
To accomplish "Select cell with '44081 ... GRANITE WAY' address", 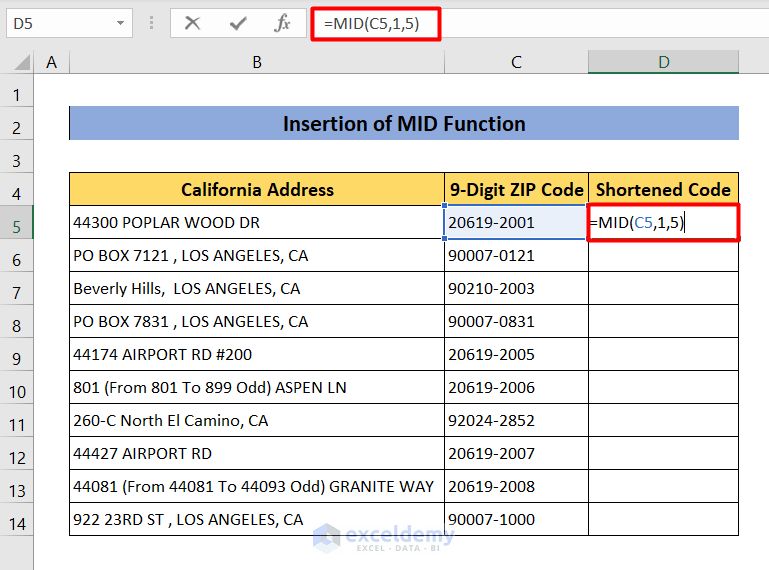I will pos(257,486).
